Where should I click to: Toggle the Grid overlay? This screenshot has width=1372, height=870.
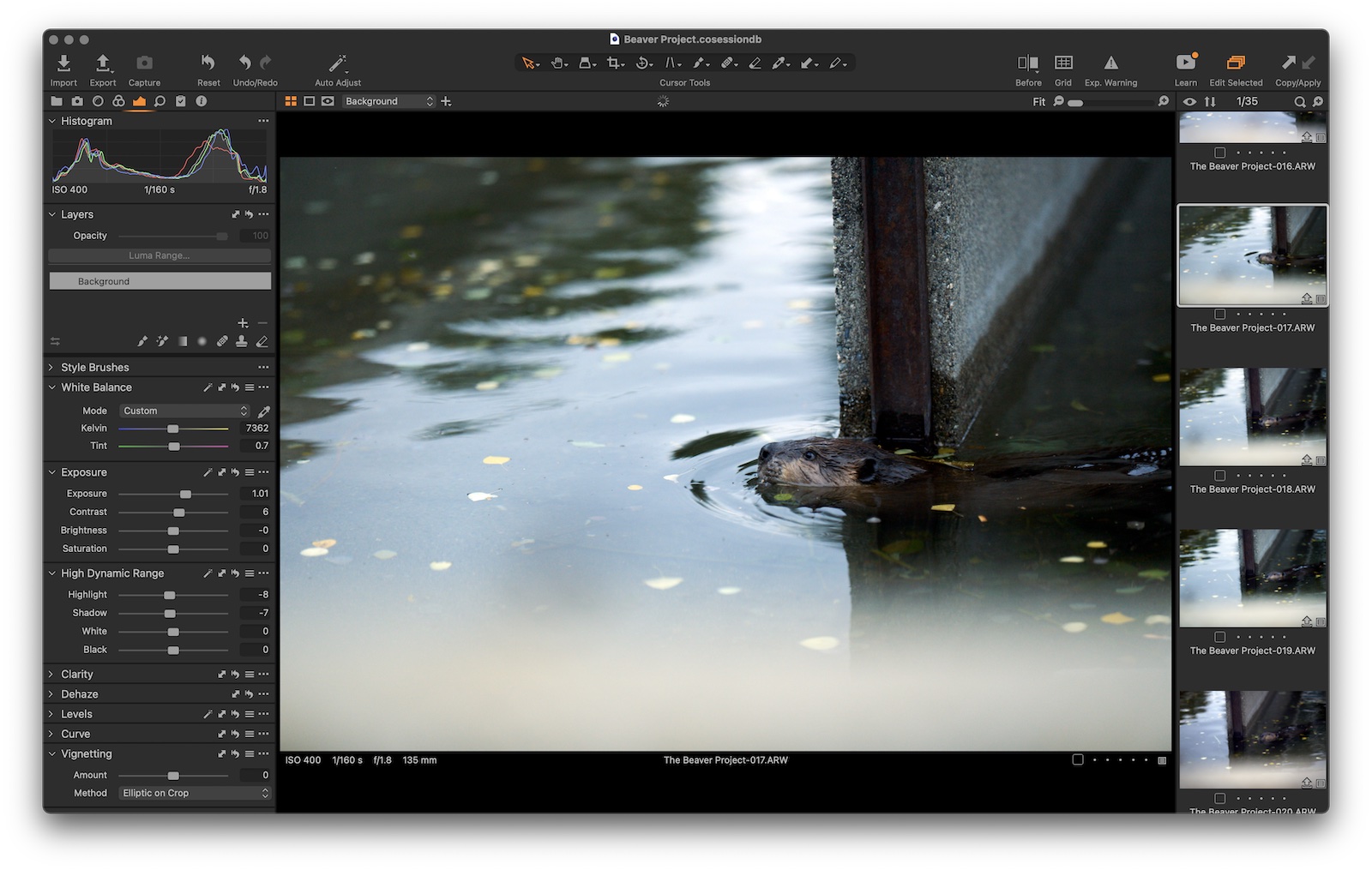click(x=1063, y=63)
